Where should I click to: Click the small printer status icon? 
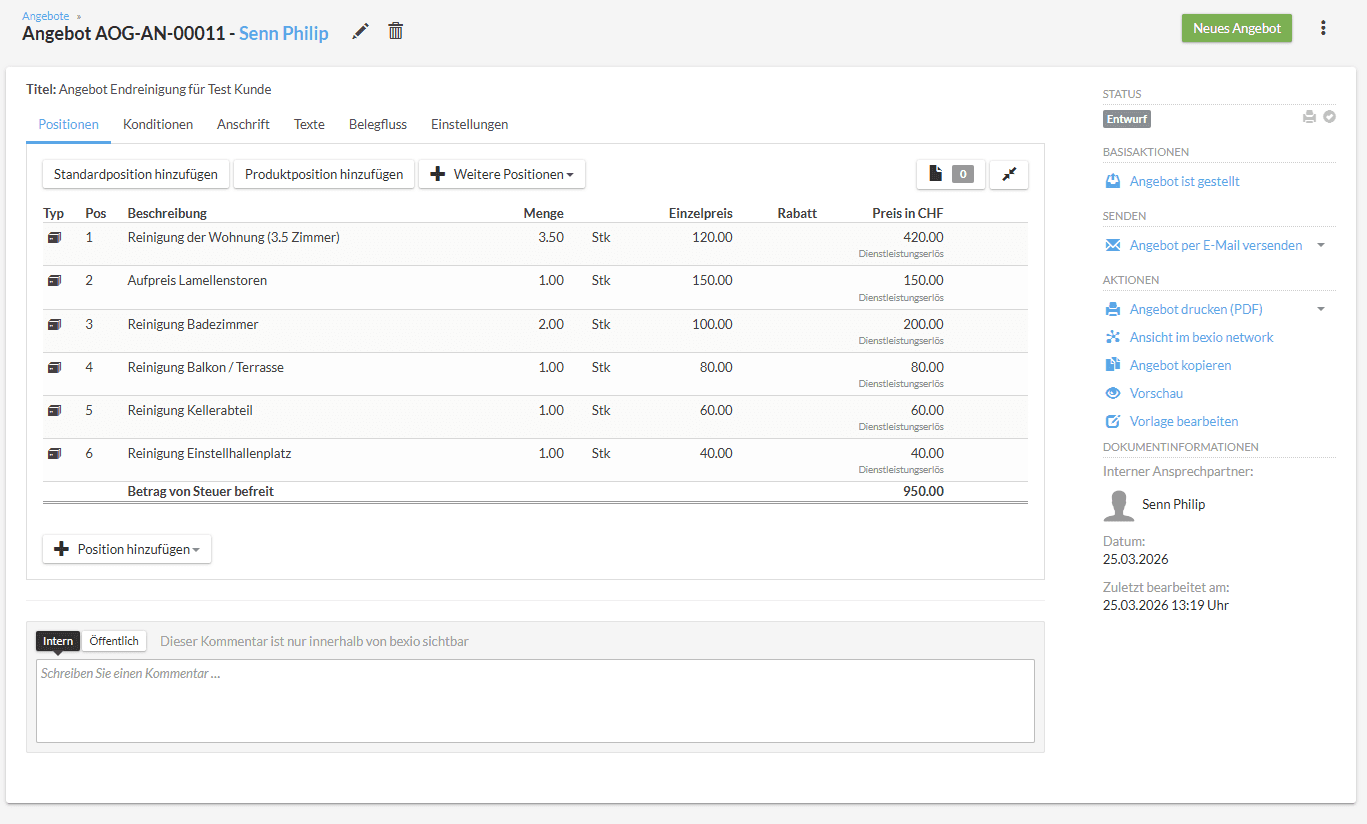point(1309,117)
